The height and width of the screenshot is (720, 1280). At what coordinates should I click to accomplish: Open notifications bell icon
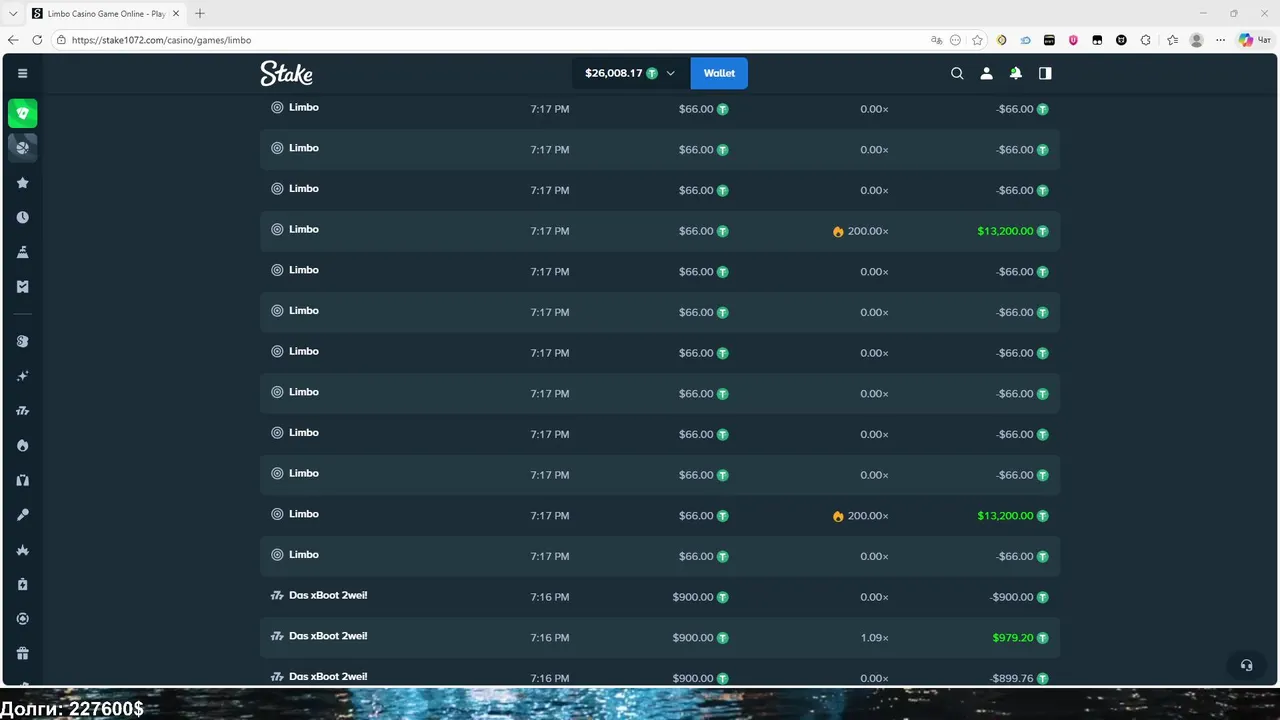coord(1016,73)
